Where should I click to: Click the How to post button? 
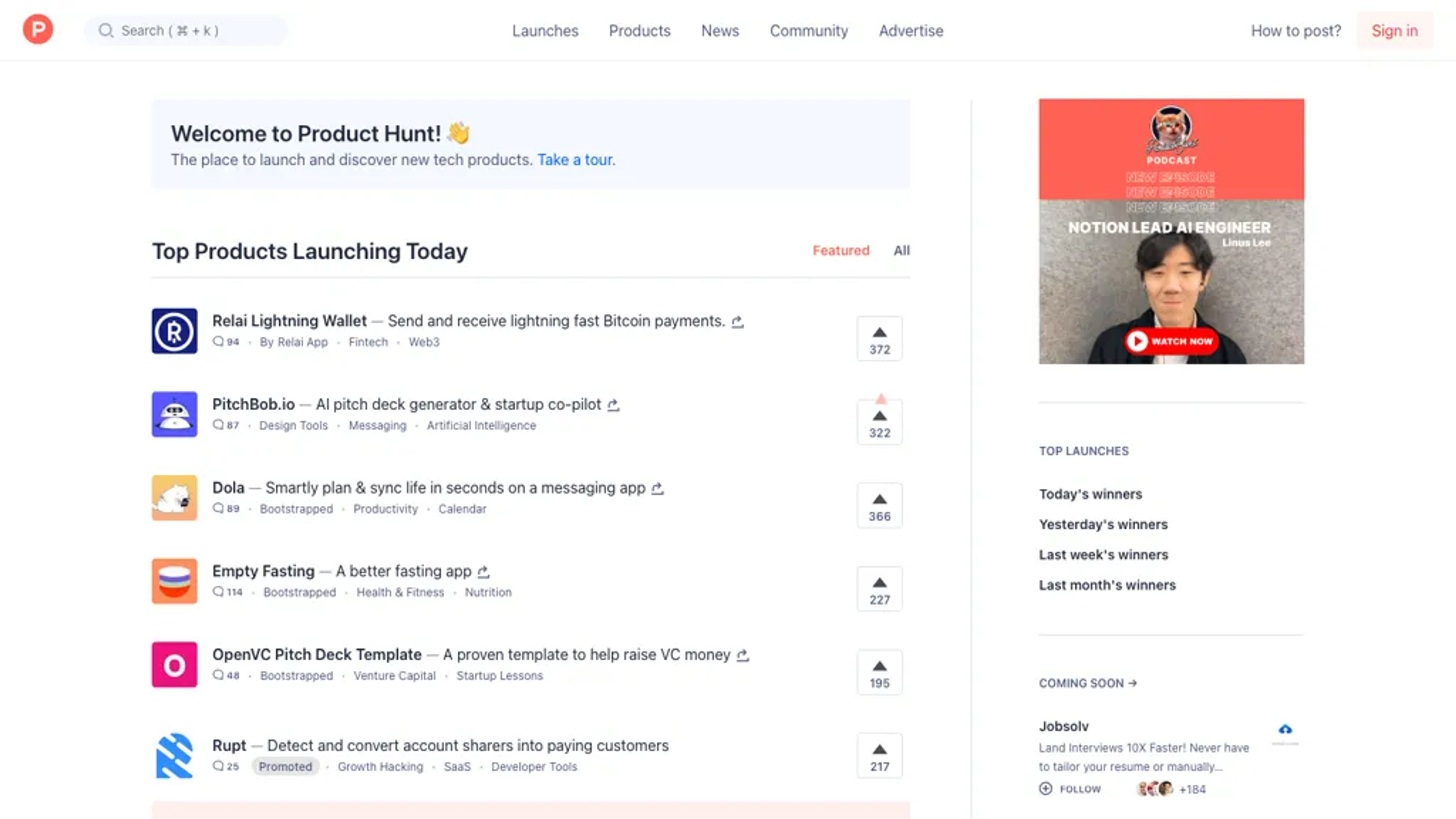click(1296, 30)
